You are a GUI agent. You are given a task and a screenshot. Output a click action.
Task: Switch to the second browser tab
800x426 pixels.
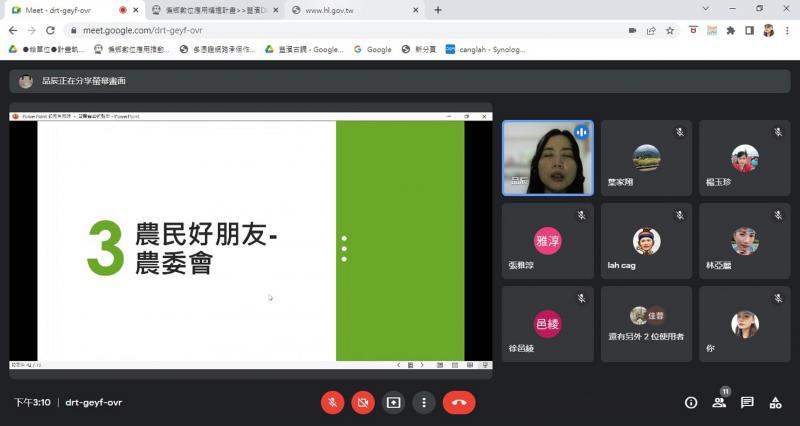[215, 10]
